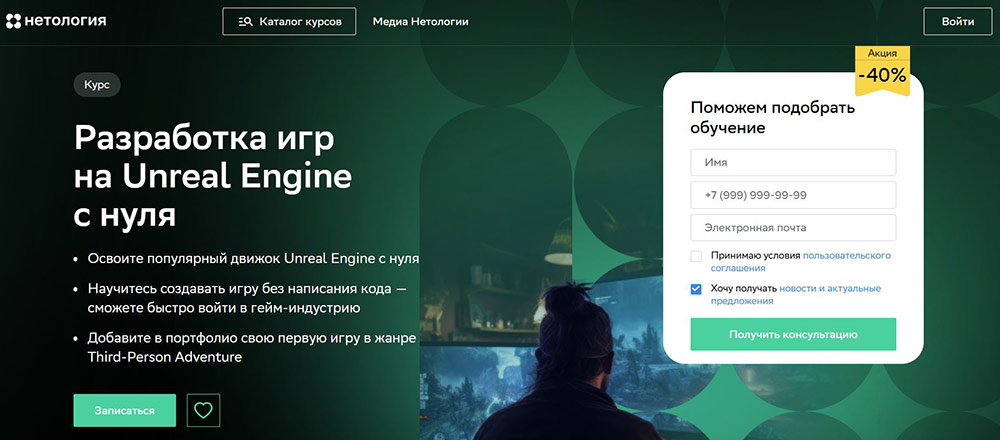Go to Медиа Нетологии
The image size is (1000, 440).
[420, 22]
